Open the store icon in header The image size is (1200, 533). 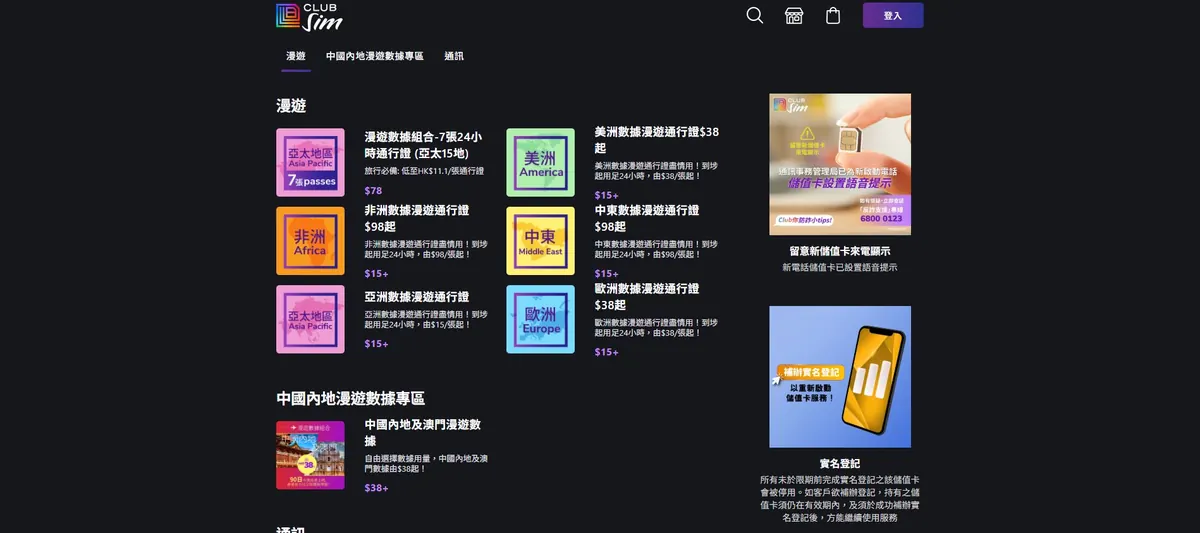(x=794, y=15)
